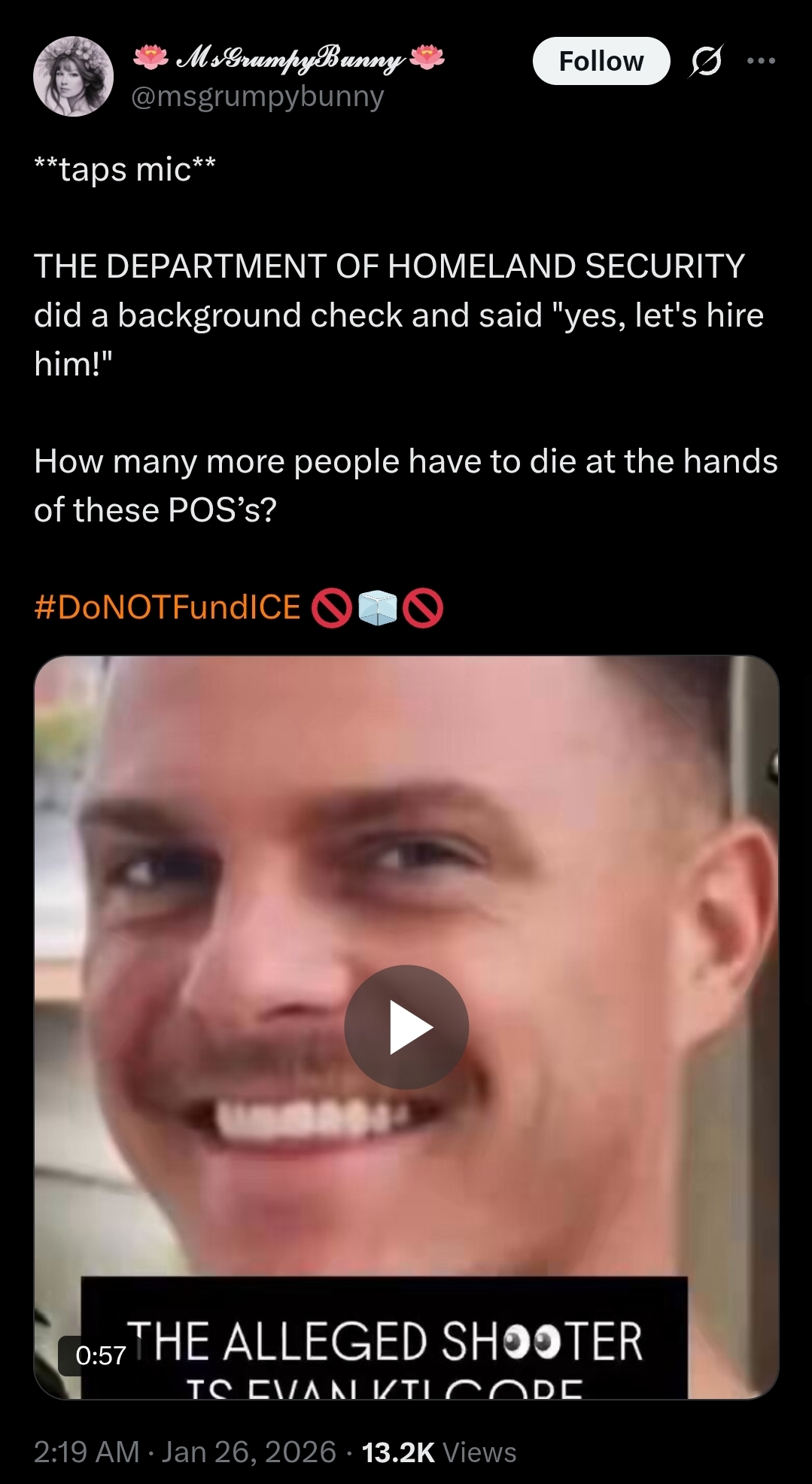
Task: Click the MsGrumpyBunny display name
Action: point(289,59)
